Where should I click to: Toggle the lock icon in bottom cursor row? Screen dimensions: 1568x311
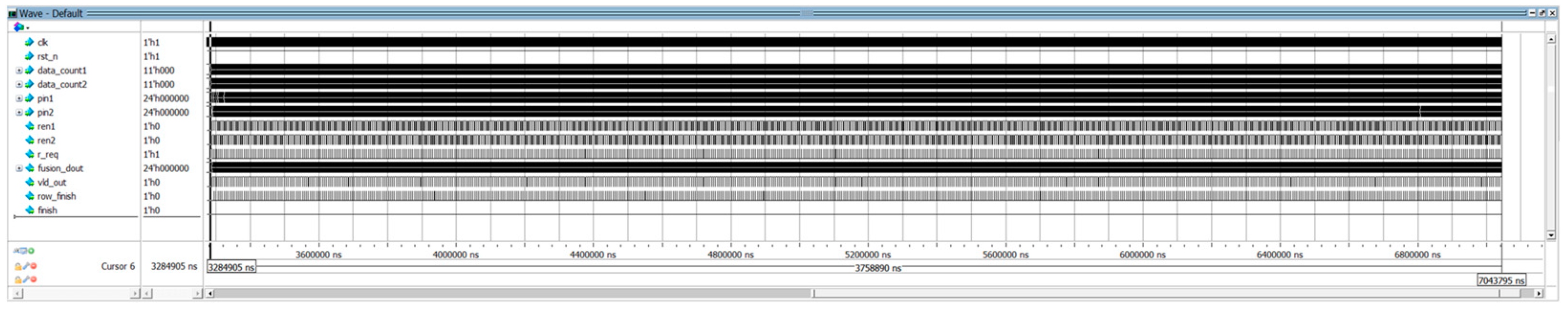coord(18,280)
